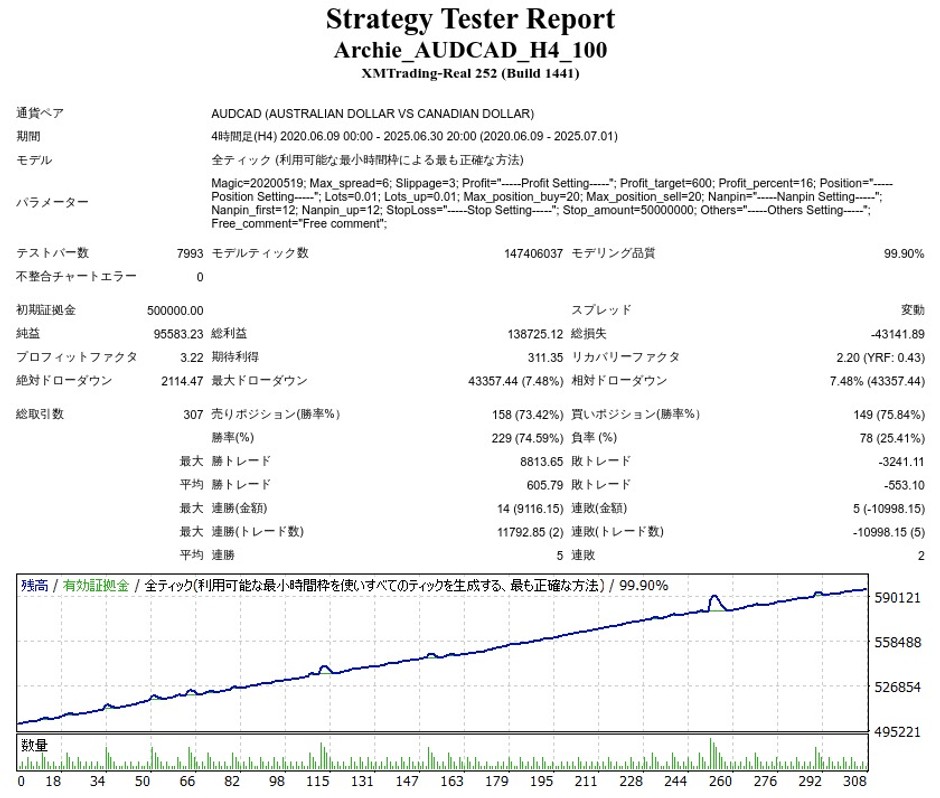The height and width of the screenshot is (798, 940).
Task: Click the 有効証拠金 equity legend label
Action: (96, 585)
